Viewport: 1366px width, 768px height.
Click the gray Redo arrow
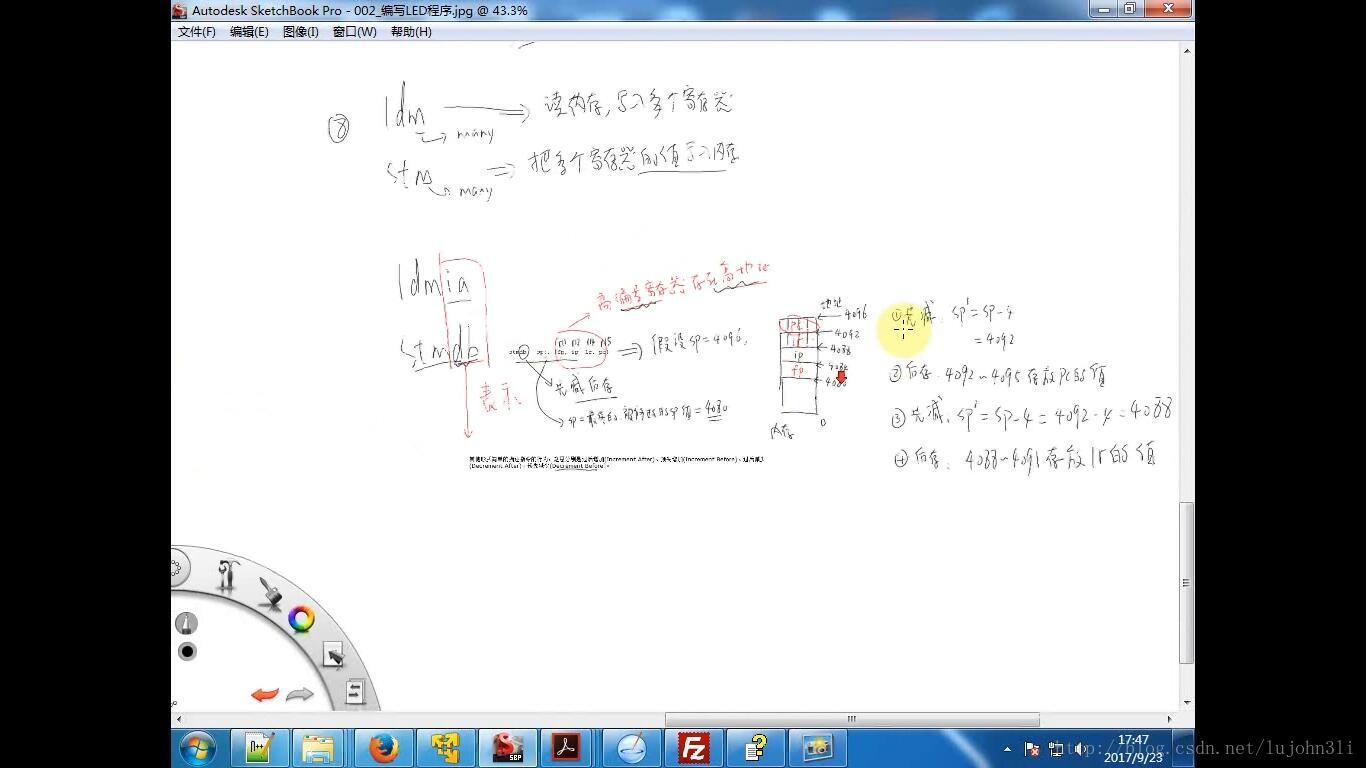tap(299, 695)
